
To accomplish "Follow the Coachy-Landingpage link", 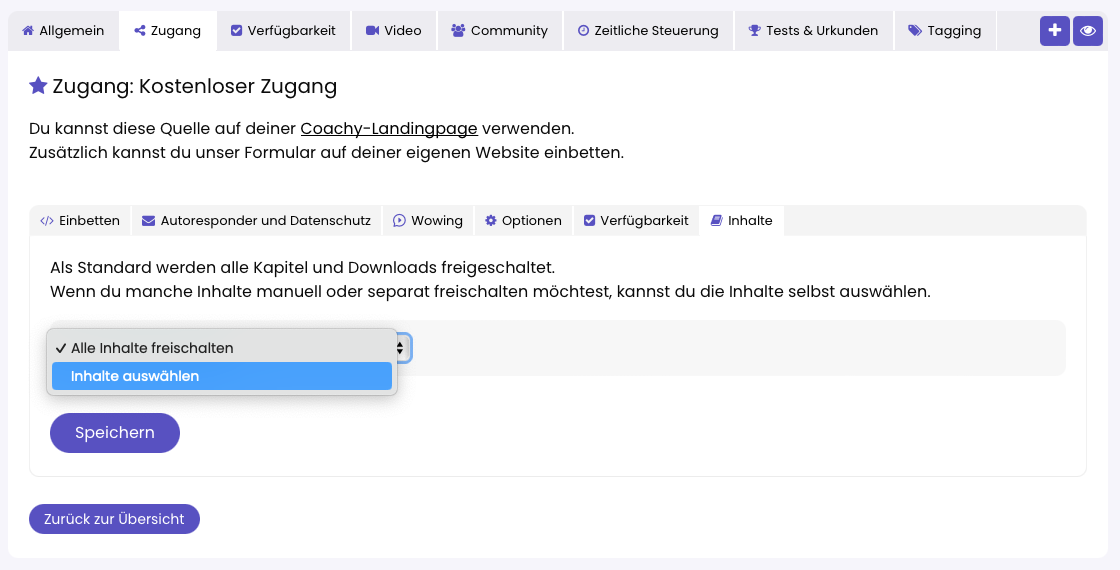I will click(389, 129).
